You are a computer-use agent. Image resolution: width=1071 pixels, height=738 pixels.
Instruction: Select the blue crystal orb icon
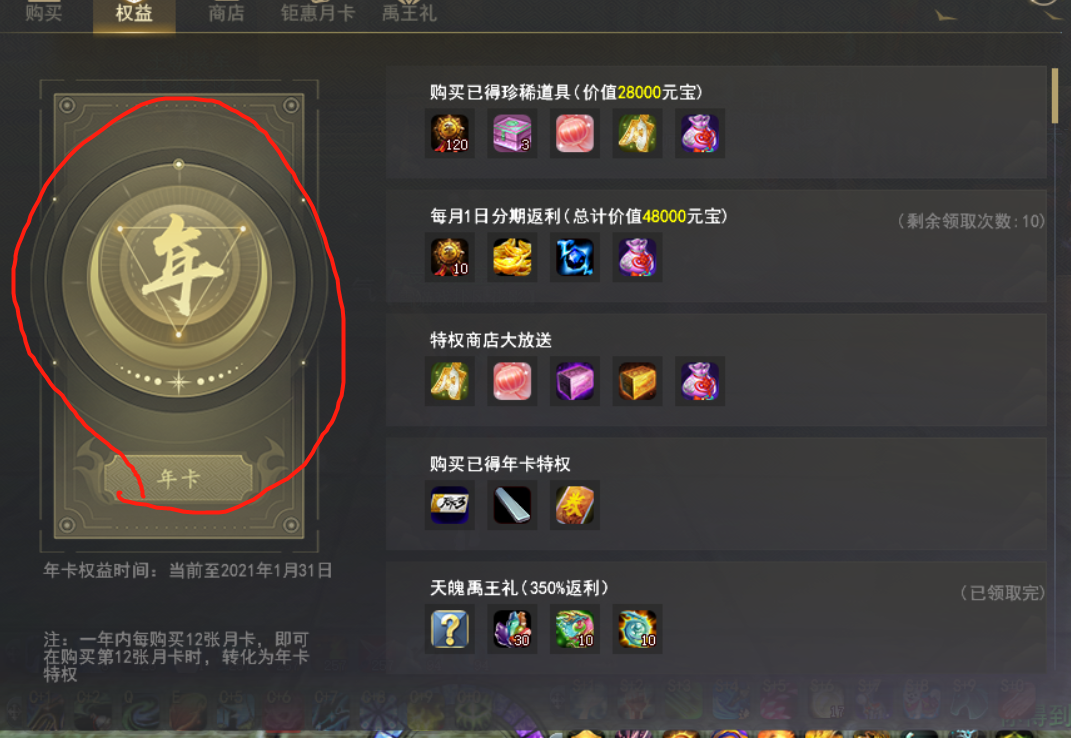574,258
